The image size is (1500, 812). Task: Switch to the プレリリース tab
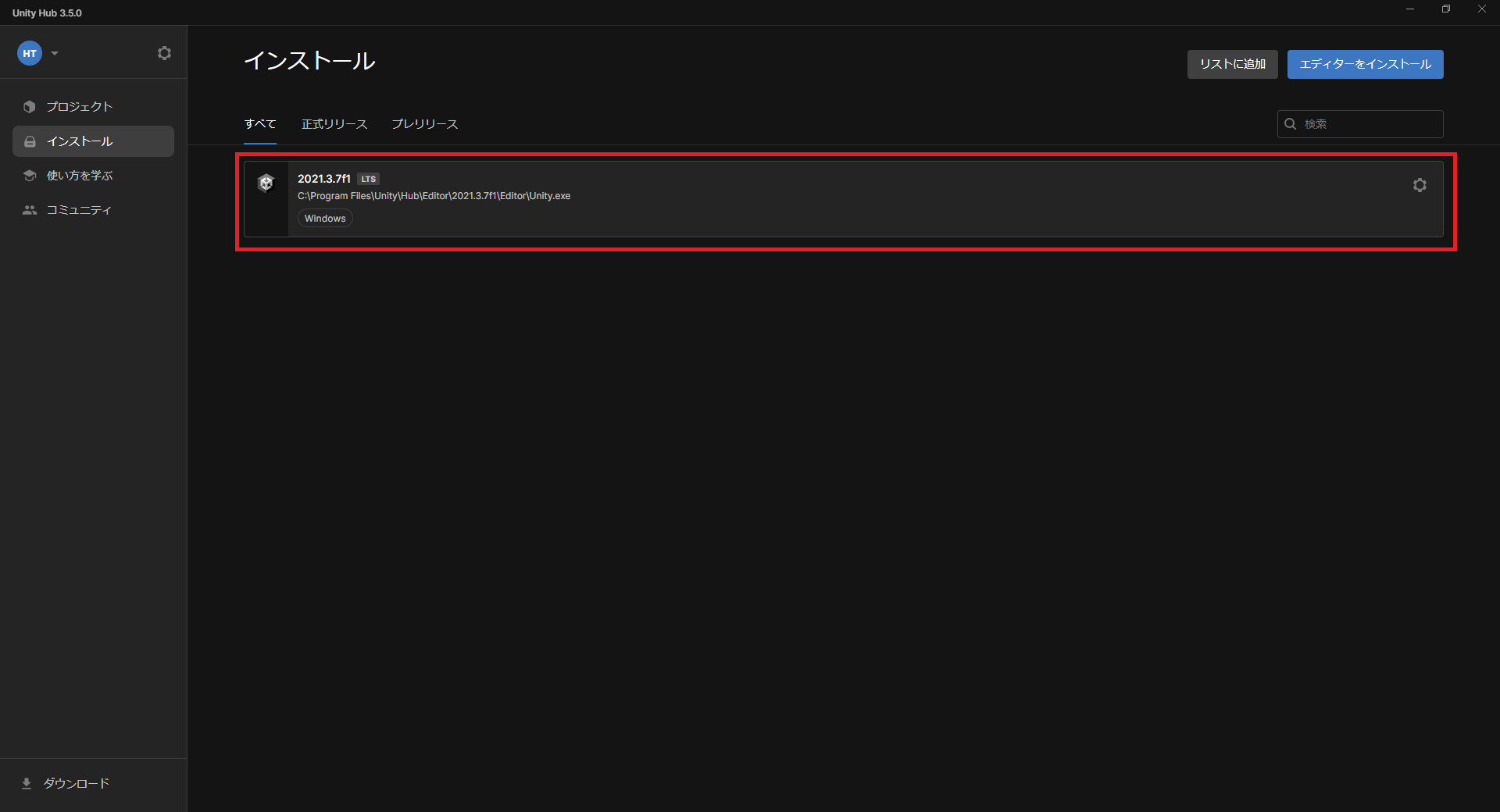click(x=424, y=124)
